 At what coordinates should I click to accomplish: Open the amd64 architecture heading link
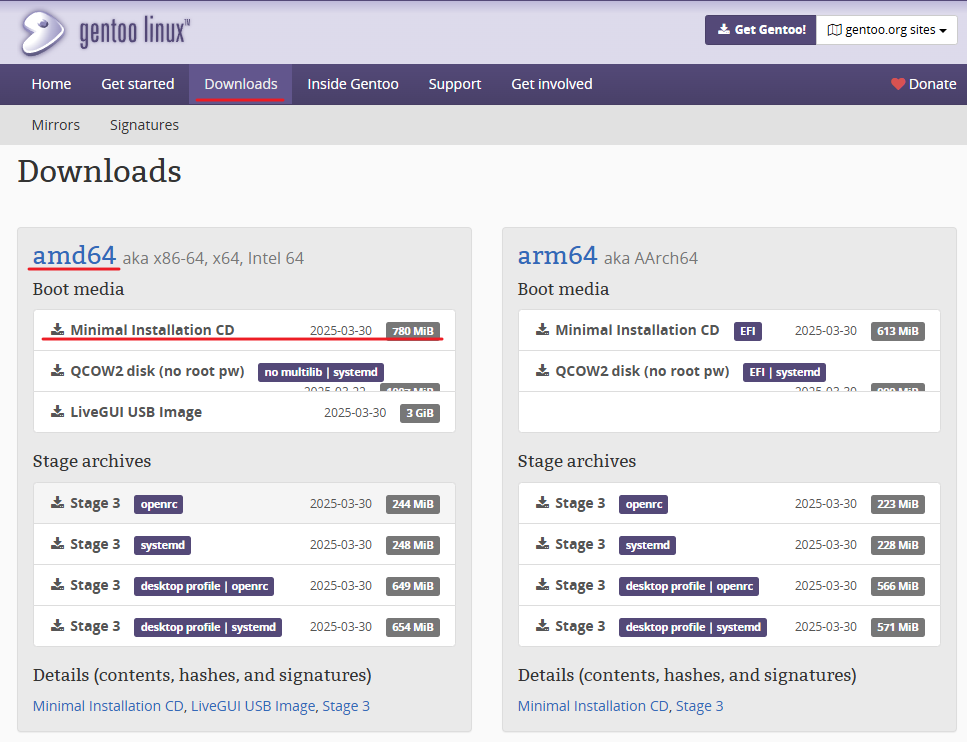tap(74, 255)
